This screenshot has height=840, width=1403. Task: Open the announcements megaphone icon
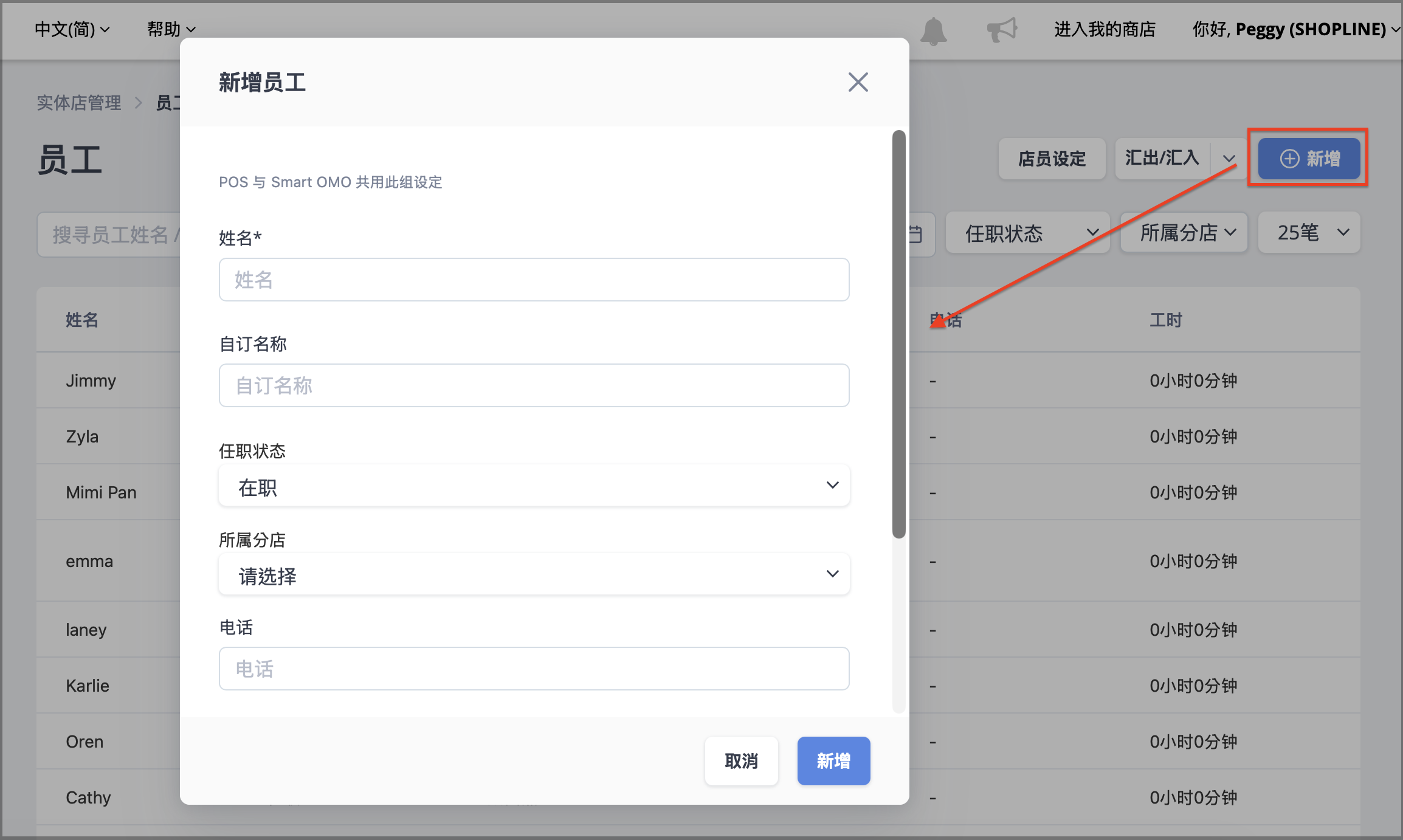point(1001,29)
